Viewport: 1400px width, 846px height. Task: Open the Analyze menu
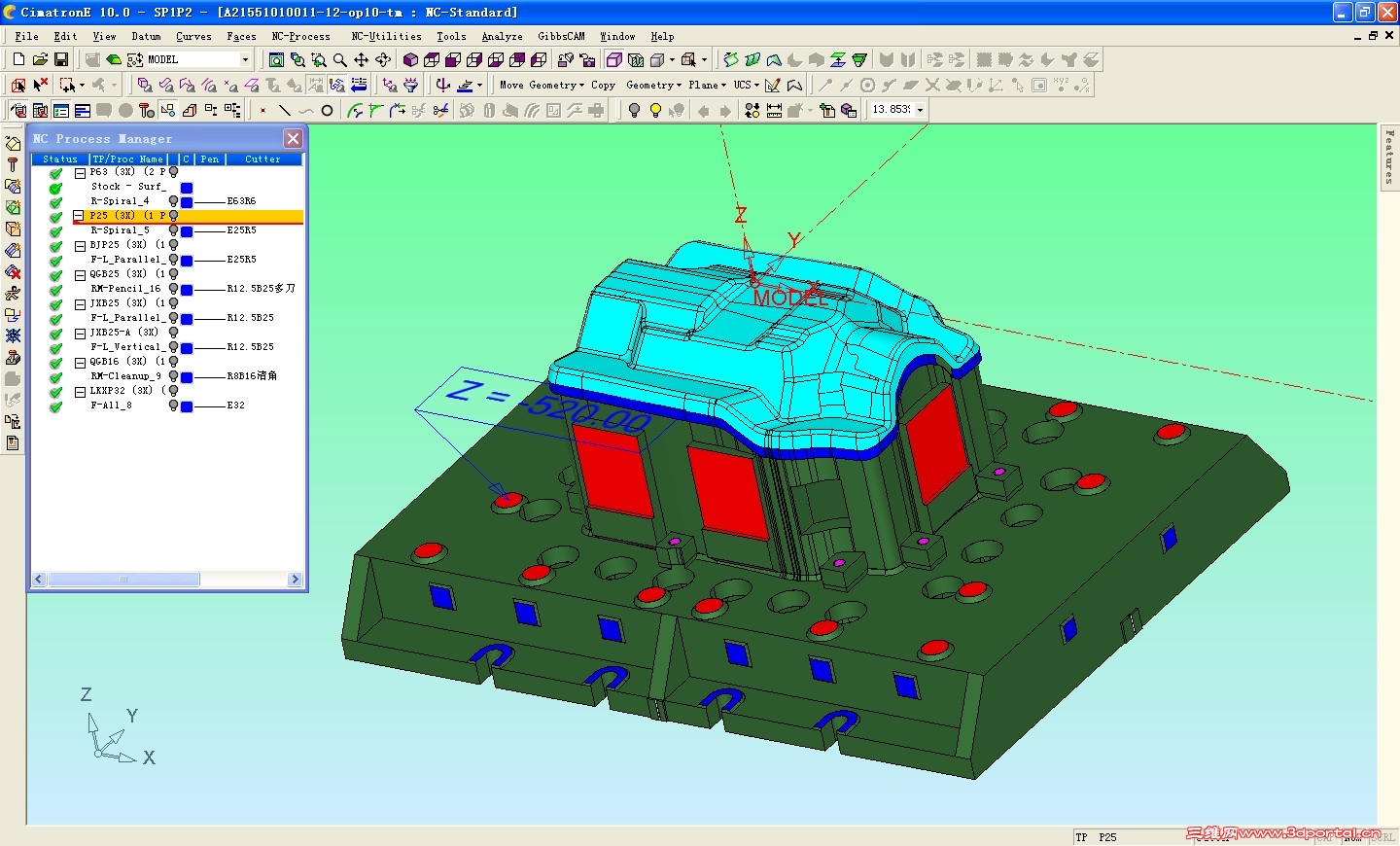(x=502, y=36)
